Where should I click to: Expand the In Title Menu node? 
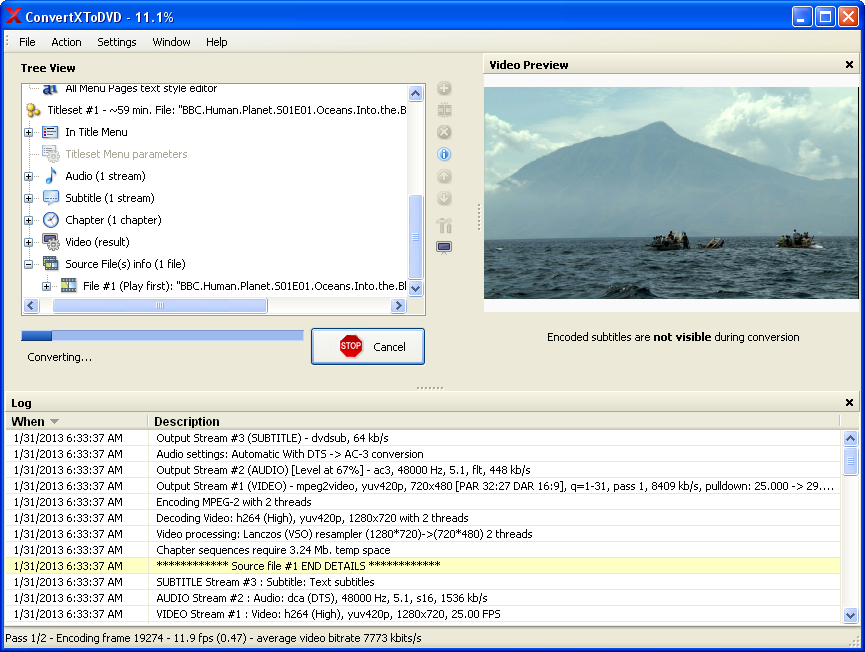point(29,132)
